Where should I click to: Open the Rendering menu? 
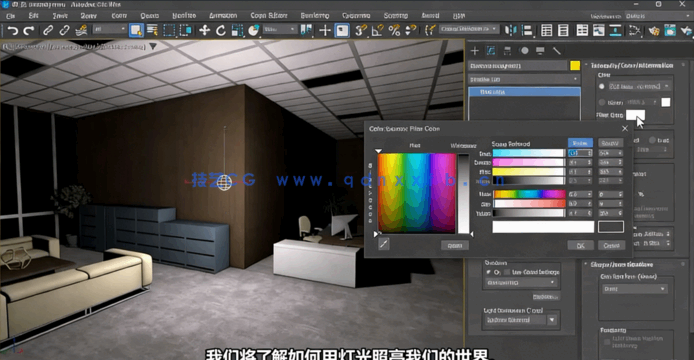[x=315, y=15]
